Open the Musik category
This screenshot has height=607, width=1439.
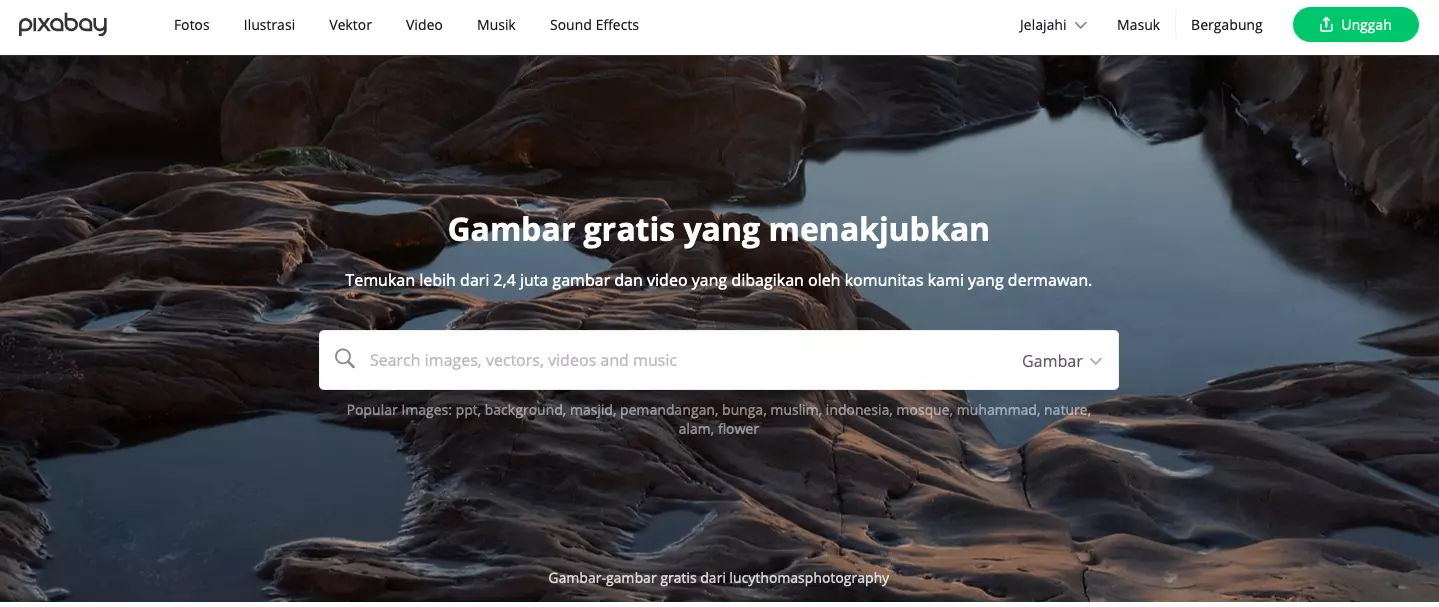tap(496, 25)
